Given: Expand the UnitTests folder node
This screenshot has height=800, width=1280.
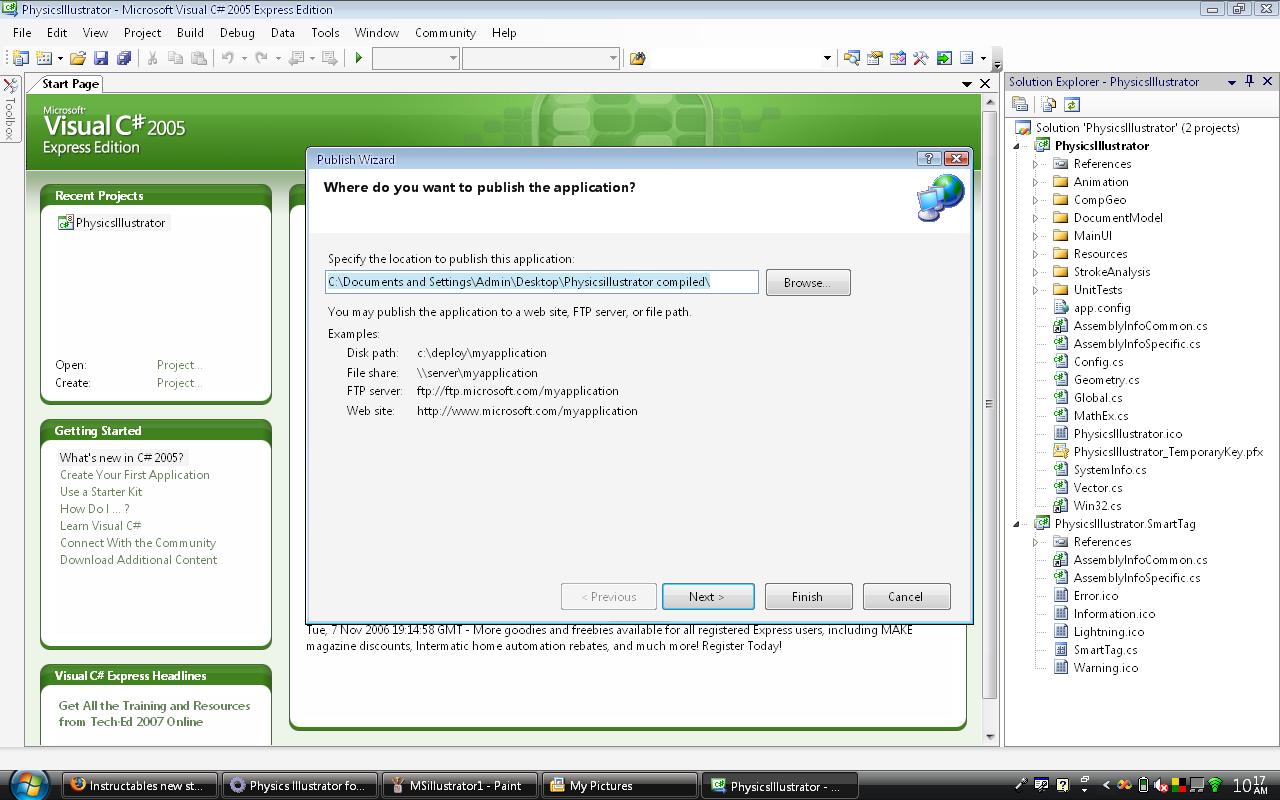Looking at the screenshot, I should pyautogui.click(x=1036, y=290).
